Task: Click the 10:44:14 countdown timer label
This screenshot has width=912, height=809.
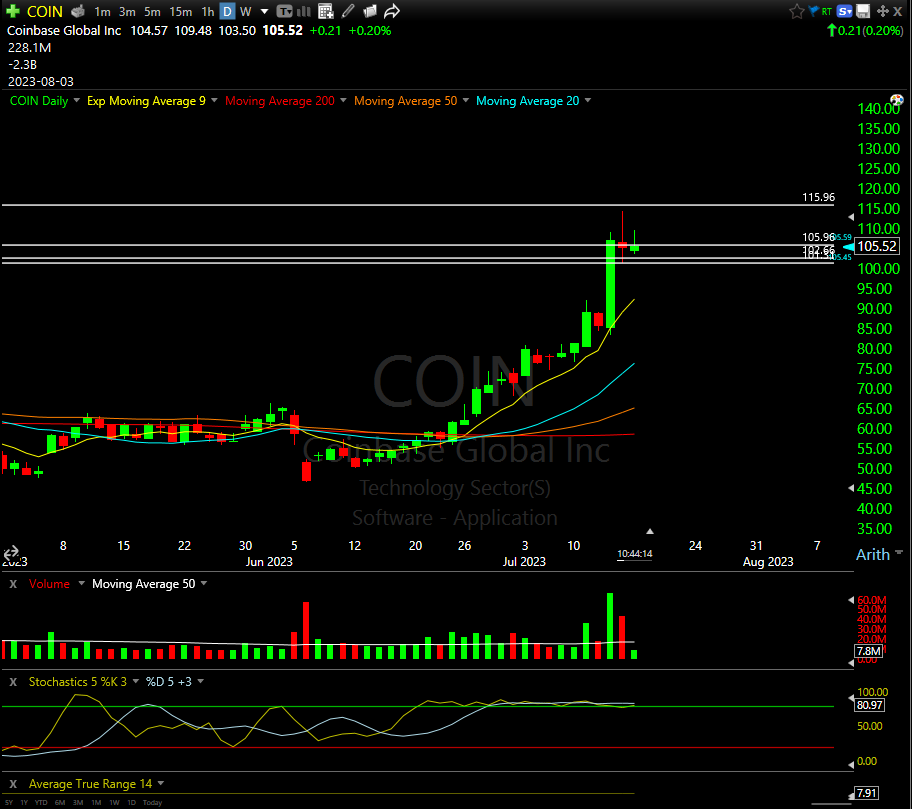Action: (x=635, y=554)
